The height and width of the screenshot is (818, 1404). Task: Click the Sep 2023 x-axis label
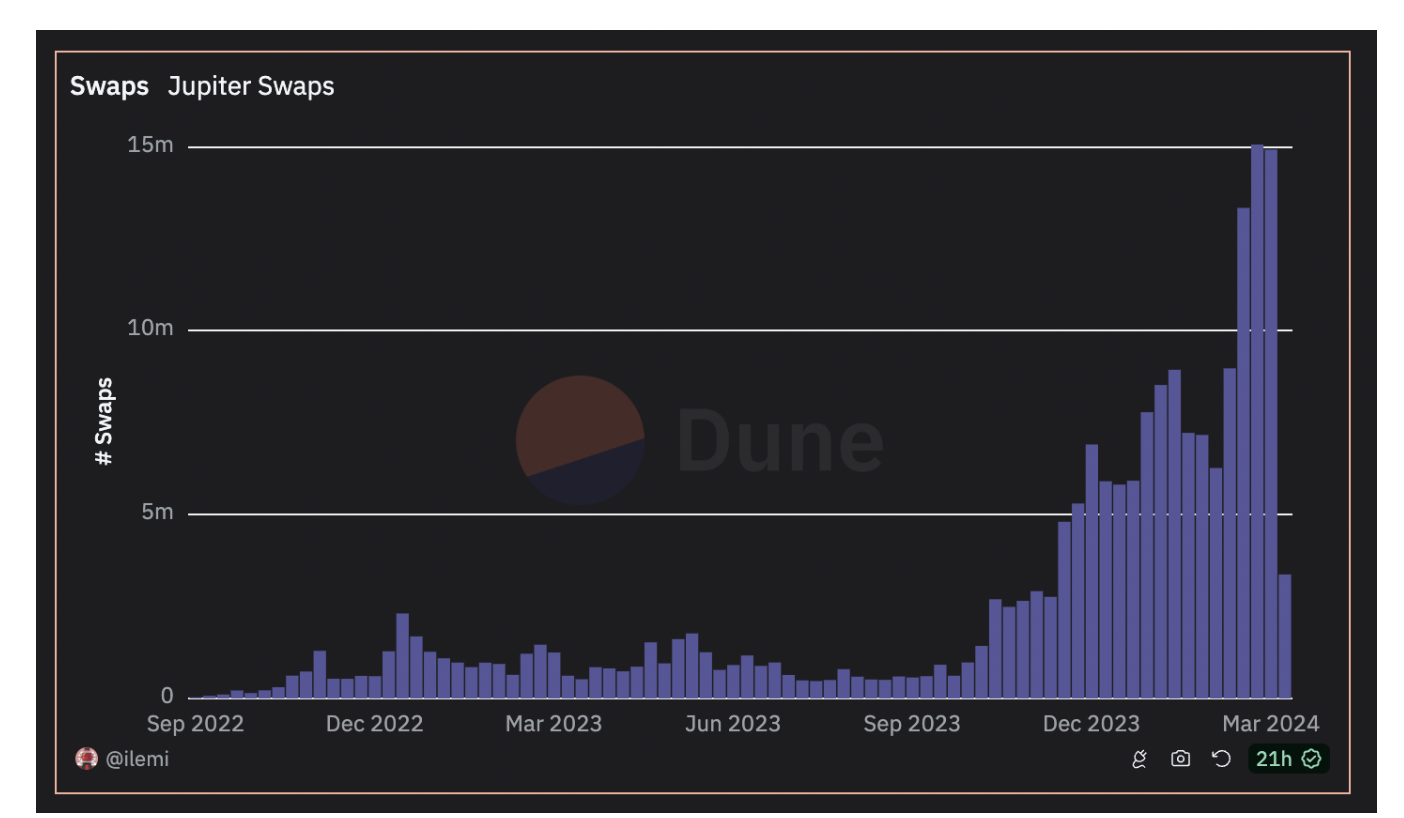[x=912, y=724]
